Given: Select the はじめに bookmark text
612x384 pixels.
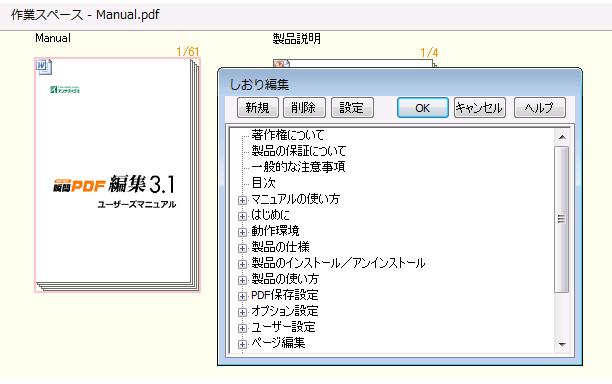Looking at the screenshot, I should 270,215.
